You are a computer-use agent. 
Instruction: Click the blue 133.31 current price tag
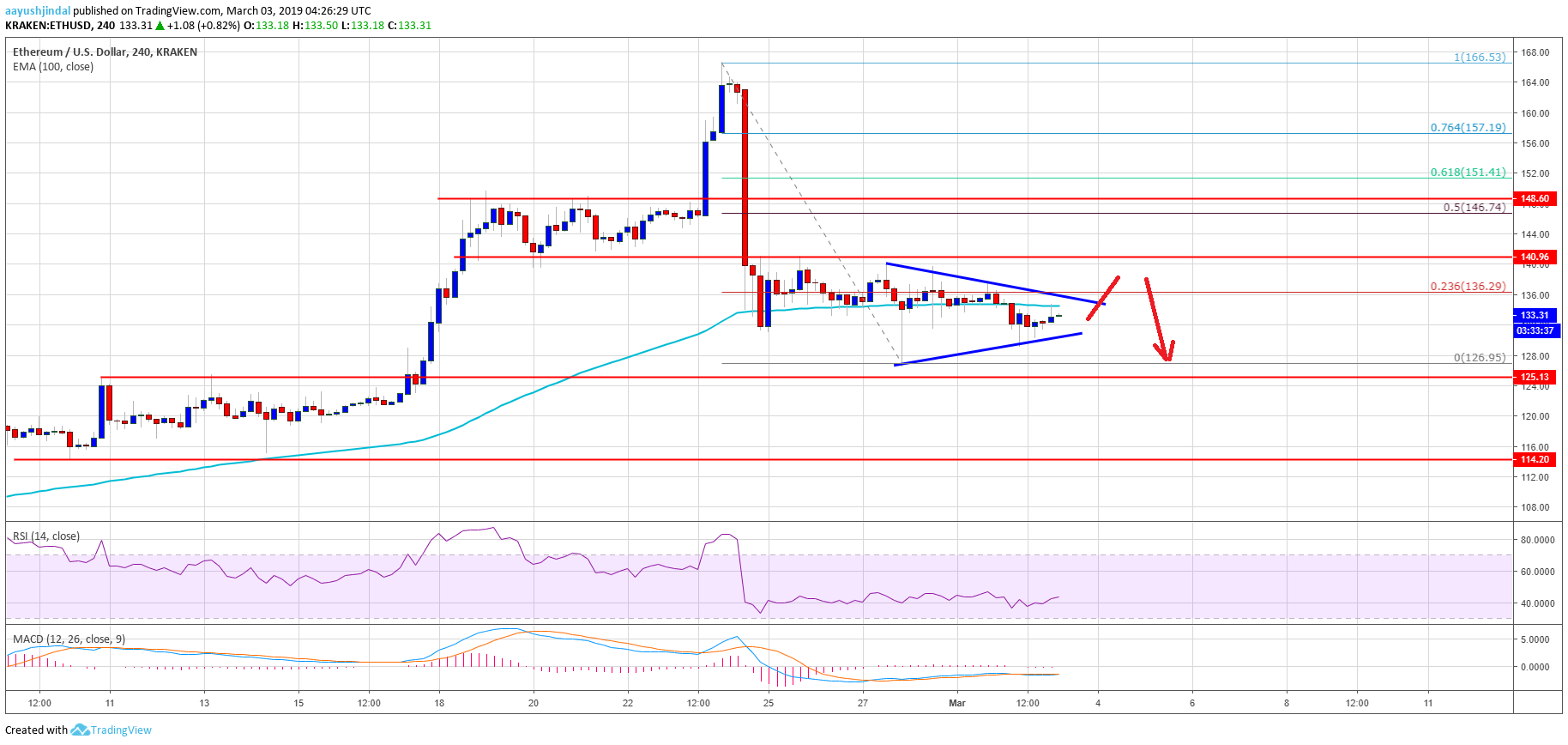tap(1535, 316)
